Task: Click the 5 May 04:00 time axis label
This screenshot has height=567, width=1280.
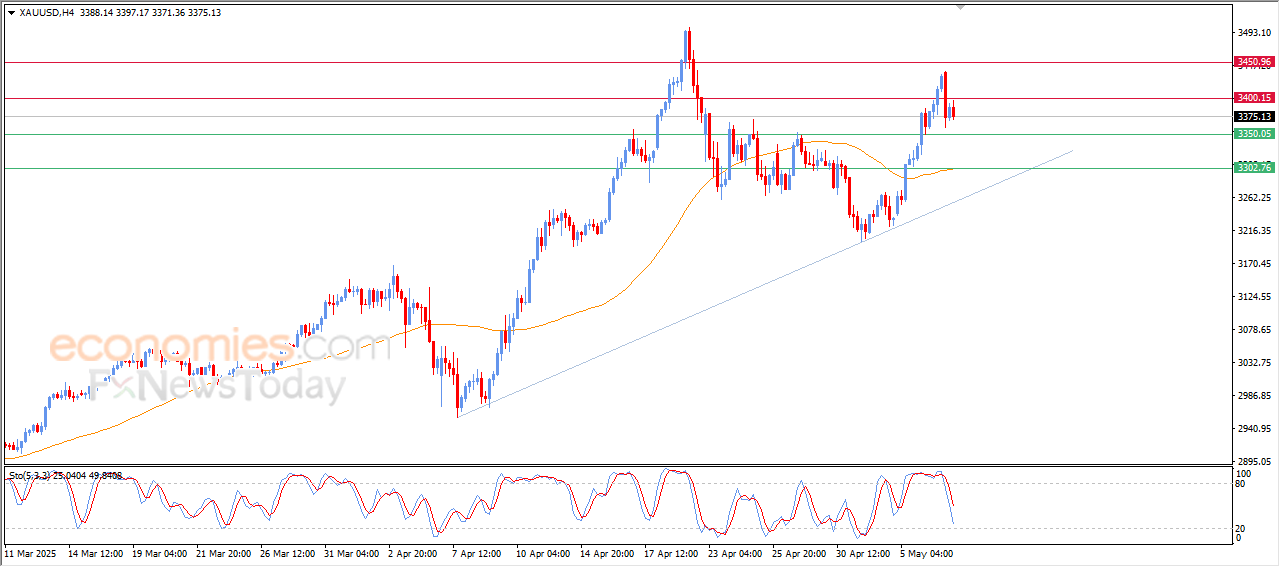Action: pyautogui.click(x=926, y=552)
